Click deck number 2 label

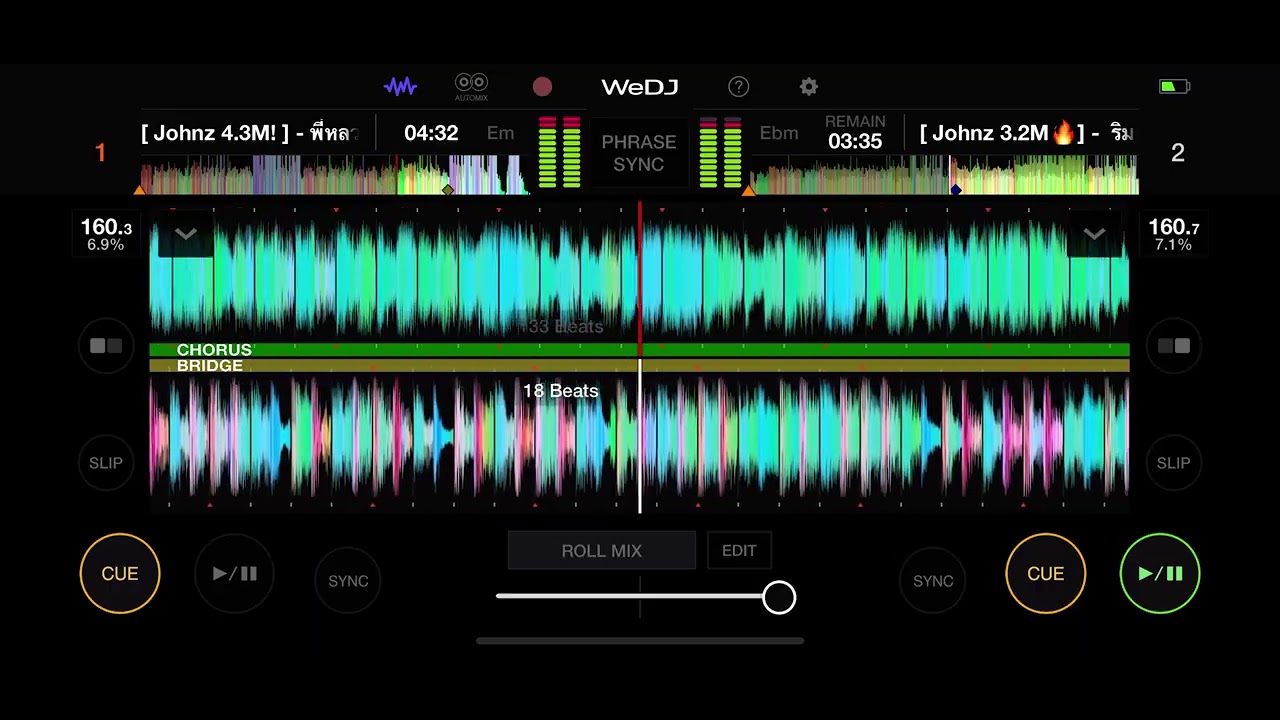(x=1178, y=153)
